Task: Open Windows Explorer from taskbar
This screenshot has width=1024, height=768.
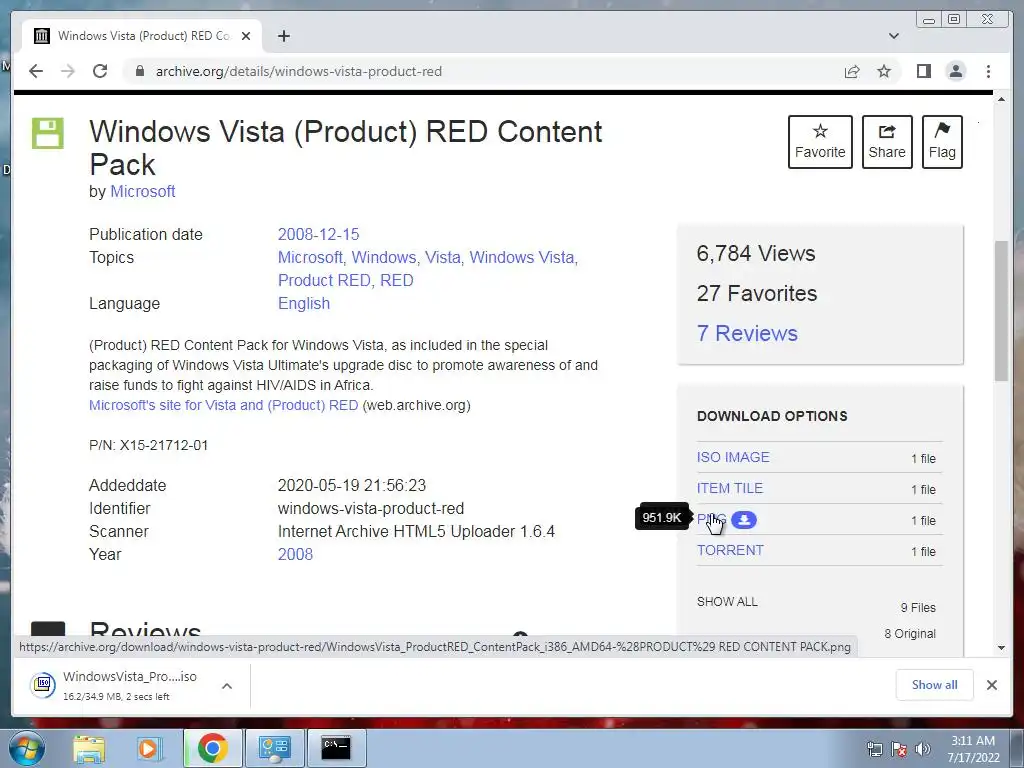Action: [x=89, y=748]
